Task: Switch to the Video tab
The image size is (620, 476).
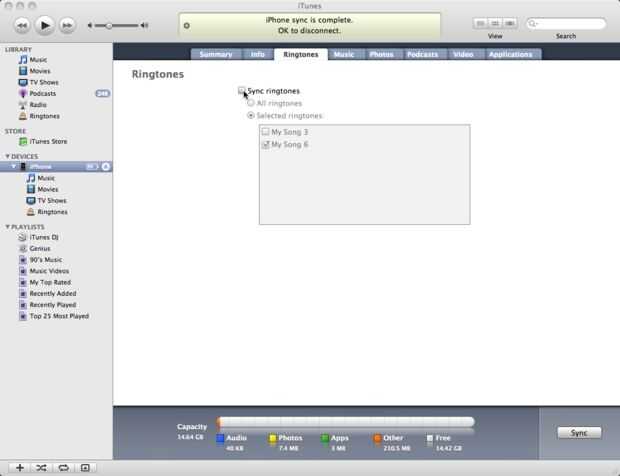Action: [x=463, y=55]
